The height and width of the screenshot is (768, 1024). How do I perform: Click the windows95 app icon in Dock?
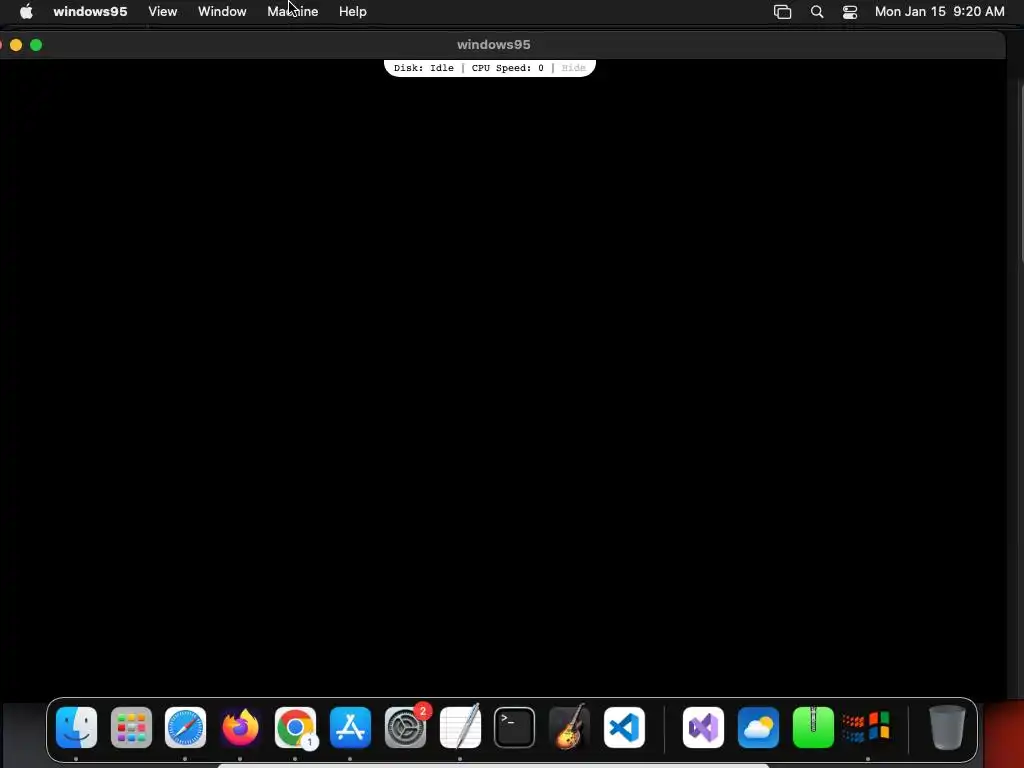(867, 728)
